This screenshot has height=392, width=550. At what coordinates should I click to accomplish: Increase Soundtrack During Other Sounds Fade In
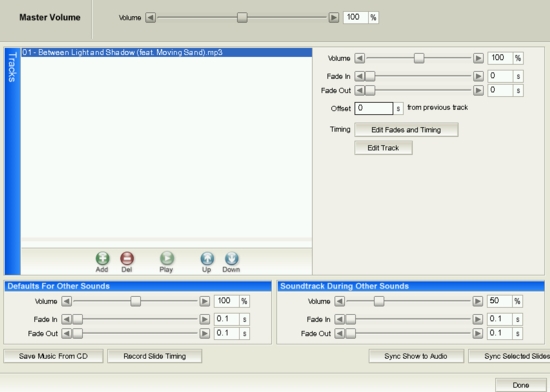477,319
